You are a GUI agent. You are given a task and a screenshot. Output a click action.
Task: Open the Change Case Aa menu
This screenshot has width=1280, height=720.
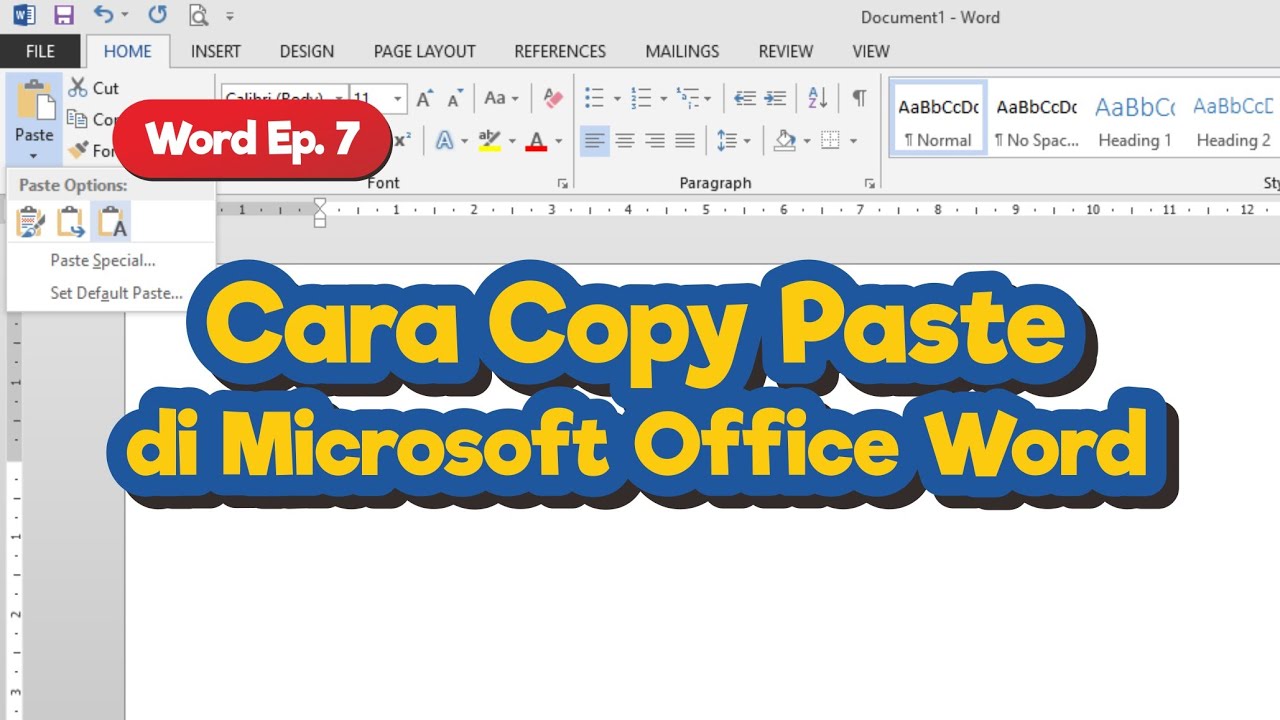click(x=501, y=98)
